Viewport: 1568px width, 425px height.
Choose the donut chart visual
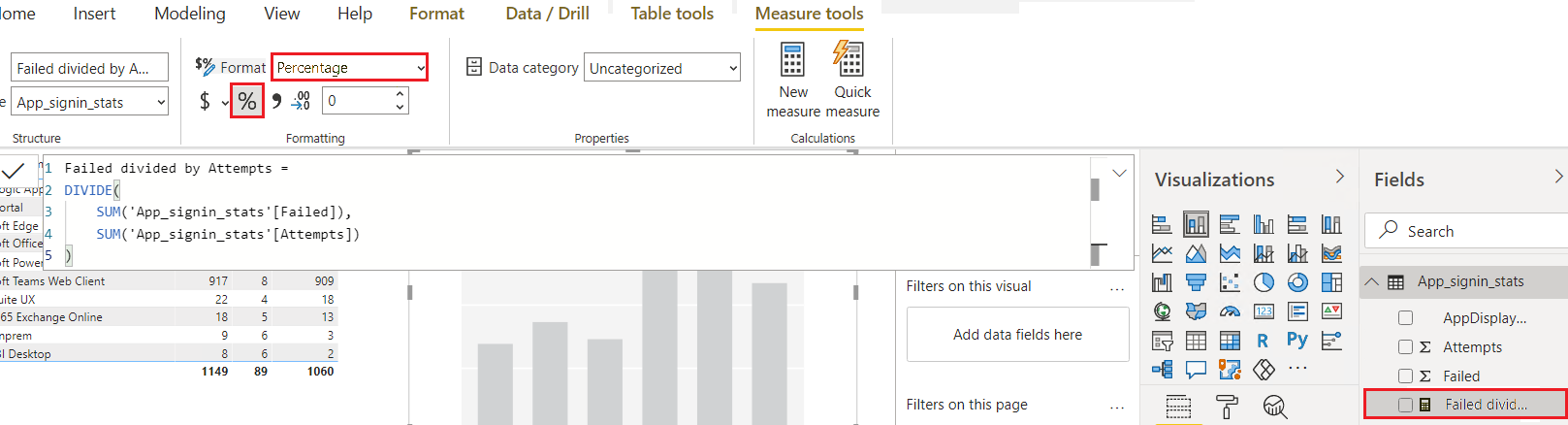[x=1297, y=282]
